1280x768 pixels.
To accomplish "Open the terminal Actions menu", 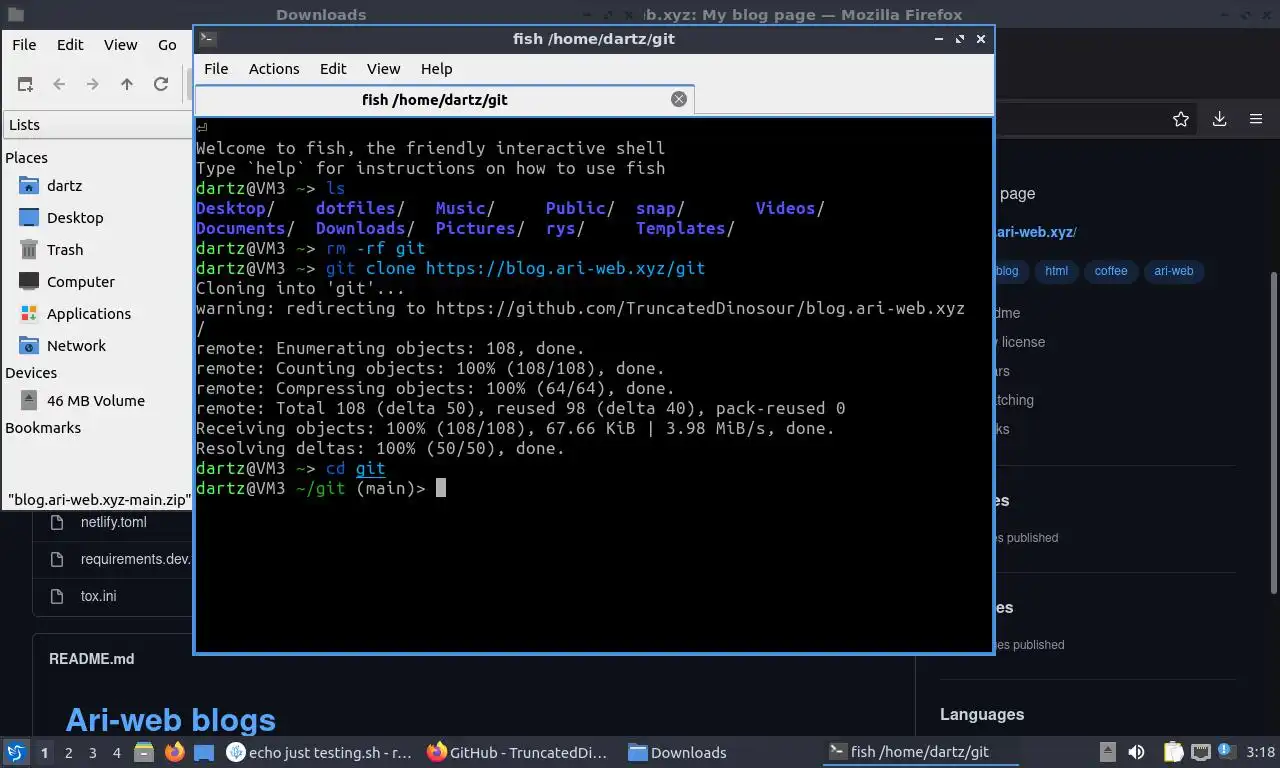I will pos(274,69).
